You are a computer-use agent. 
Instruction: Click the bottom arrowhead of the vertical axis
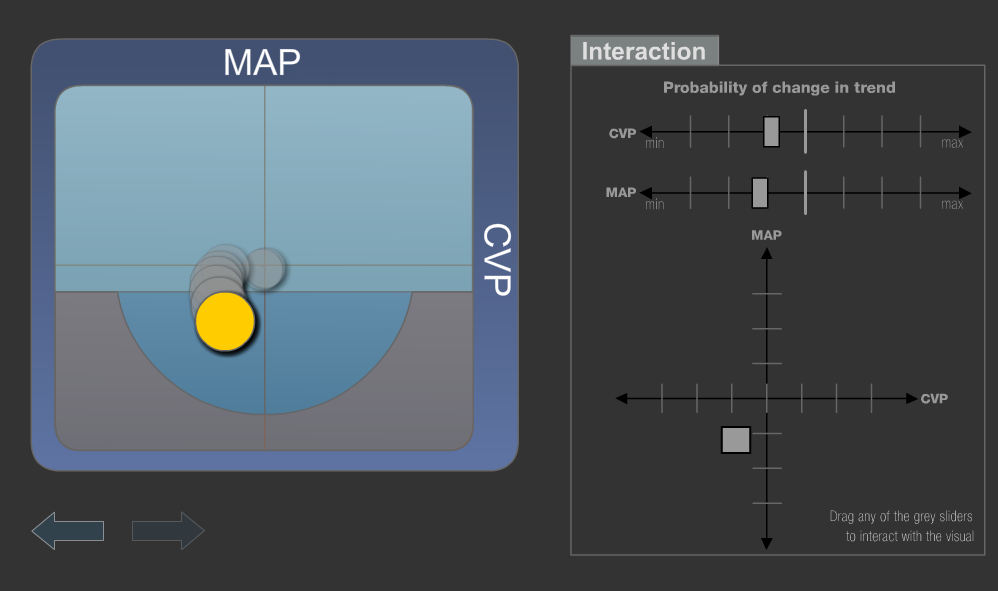click(x=767, y=543)
